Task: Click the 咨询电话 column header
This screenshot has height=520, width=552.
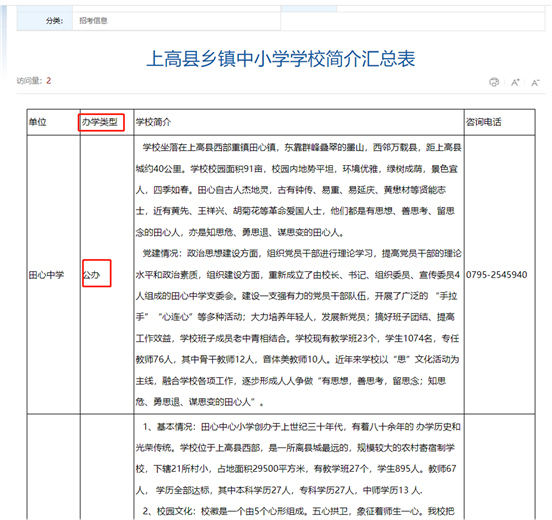Action: click(x=484, y=122)
